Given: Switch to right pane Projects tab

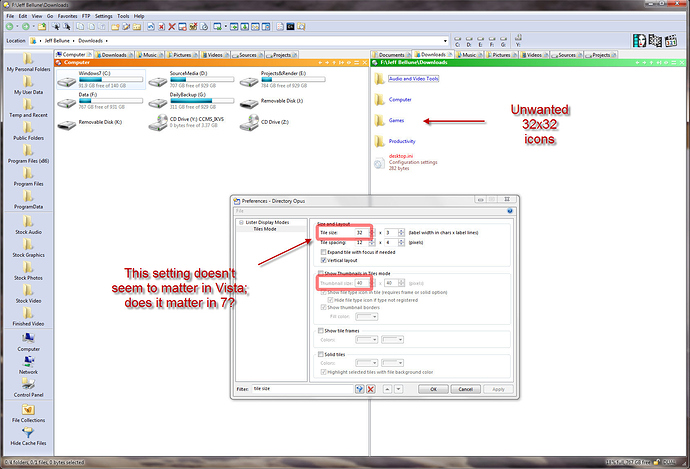Looking at the screenshot, I should 601,55.
